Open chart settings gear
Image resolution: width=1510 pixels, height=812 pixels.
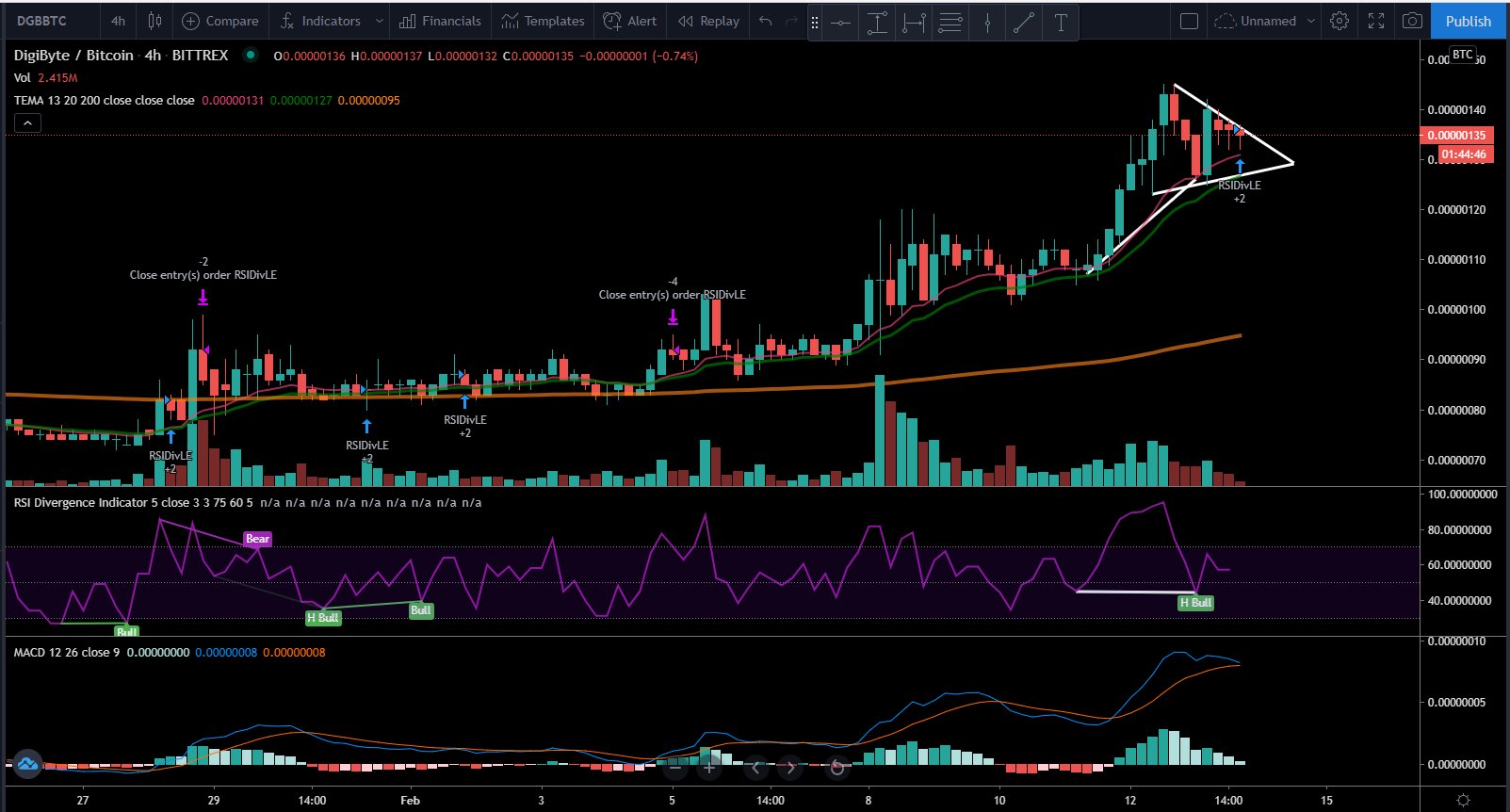(x=1340, y=21)
